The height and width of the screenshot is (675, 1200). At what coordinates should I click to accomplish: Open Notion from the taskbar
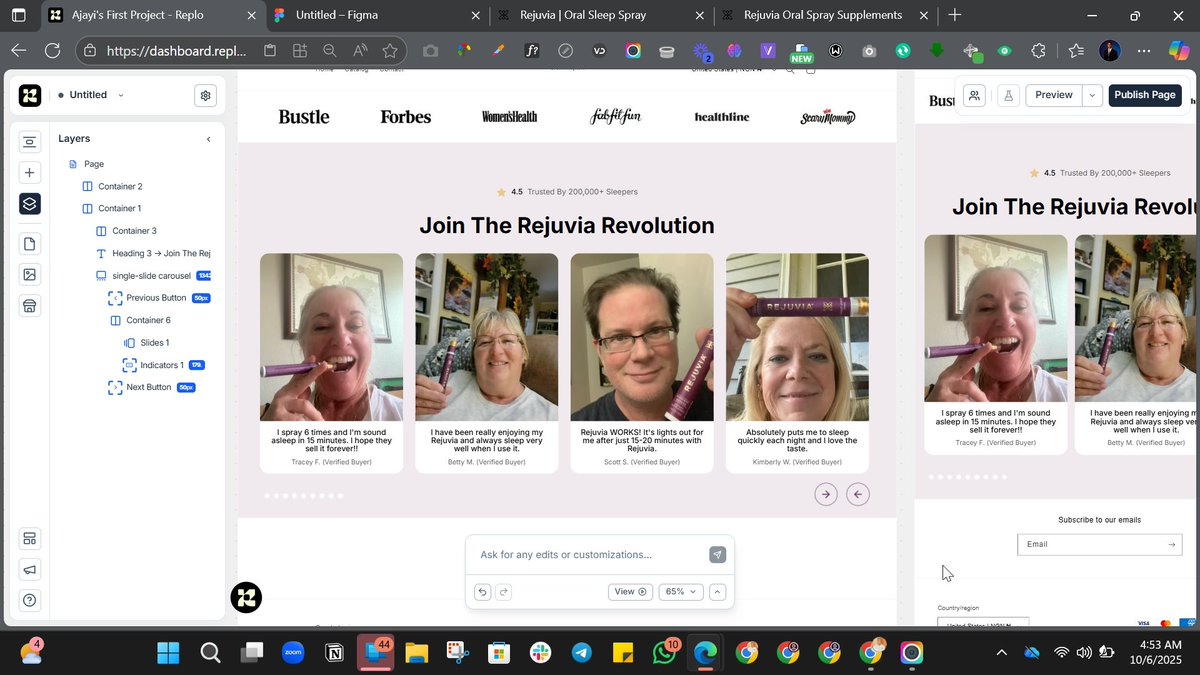[x=334, y=653]
